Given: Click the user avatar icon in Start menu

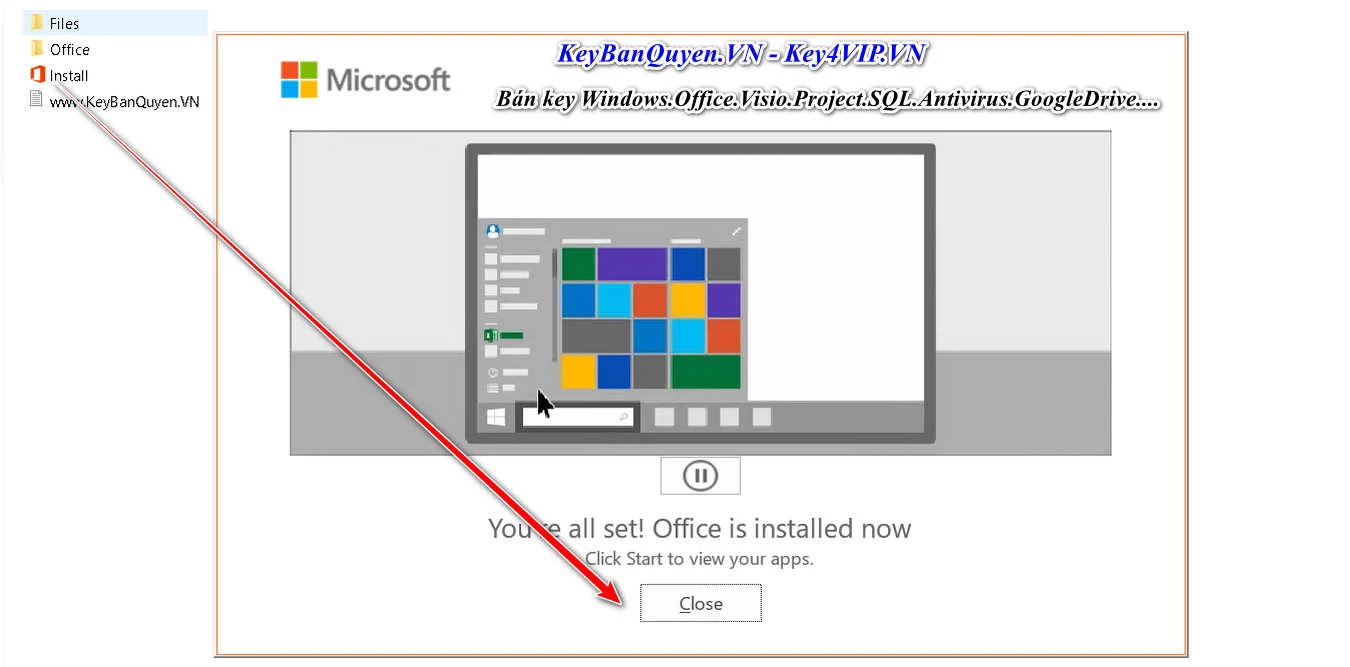Looking at the screenshot, I should click(492, 230).
